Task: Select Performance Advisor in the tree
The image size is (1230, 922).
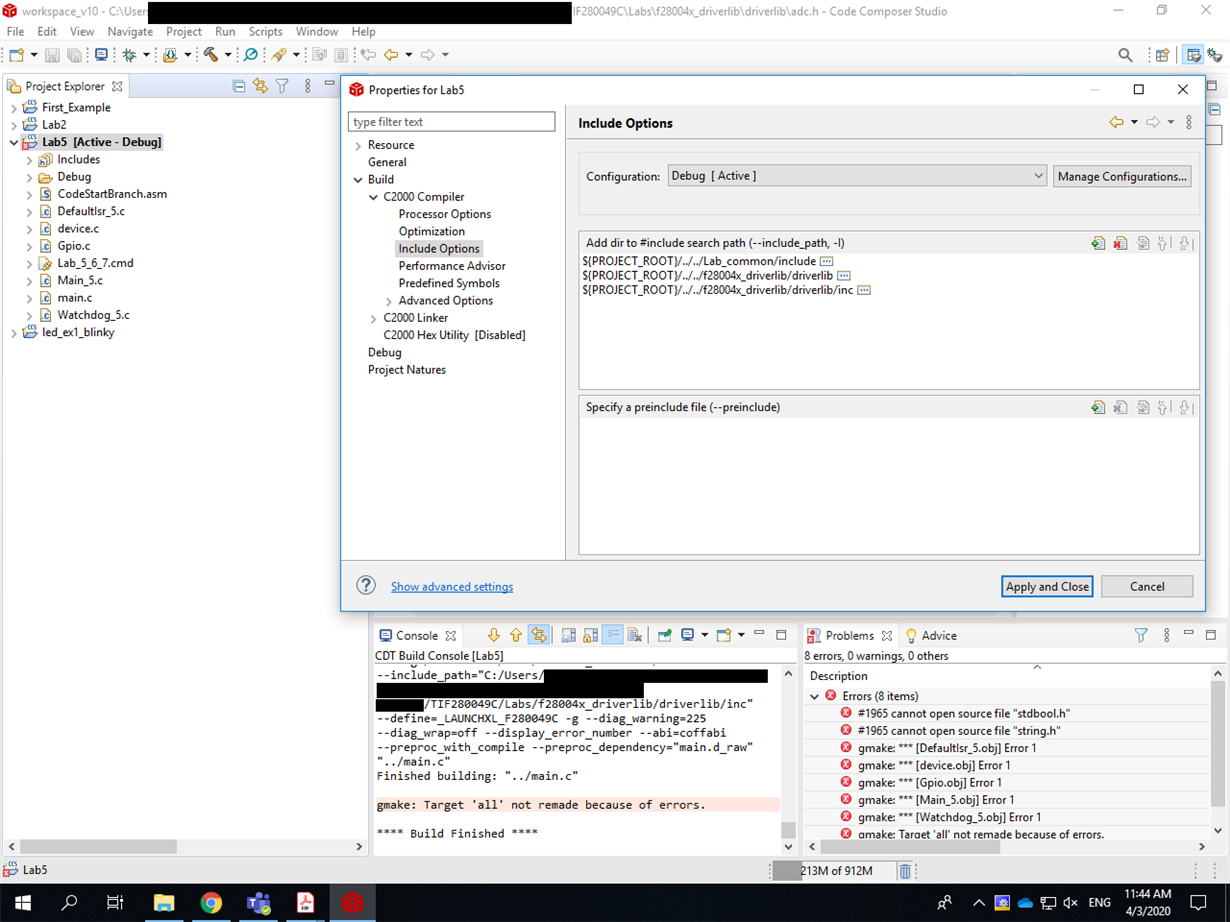Action: pos(452,266)
